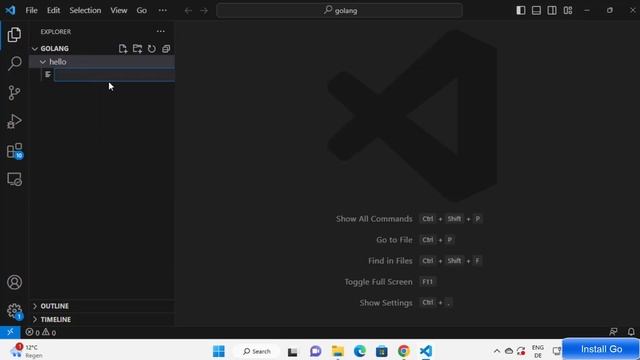Collapse the GOLANG workspace section

35,49
